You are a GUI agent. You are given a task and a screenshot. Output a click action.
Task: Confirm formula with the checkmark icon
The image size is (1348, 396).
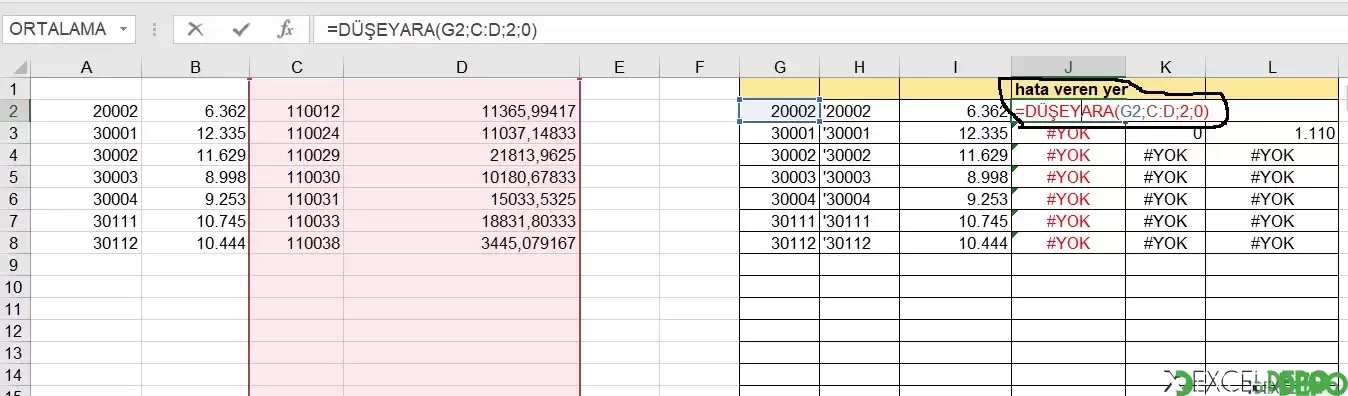coord(240,29)
